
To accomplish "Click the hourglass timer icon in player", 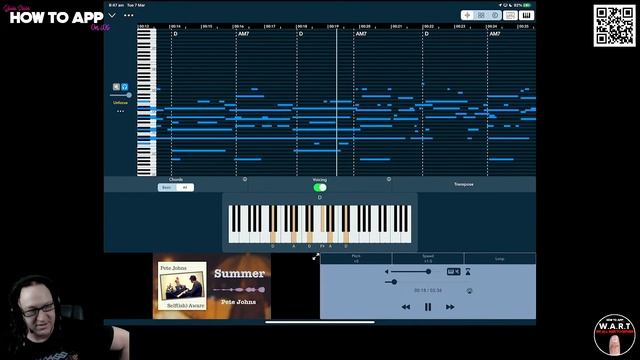I will click(x=468, y=271).
